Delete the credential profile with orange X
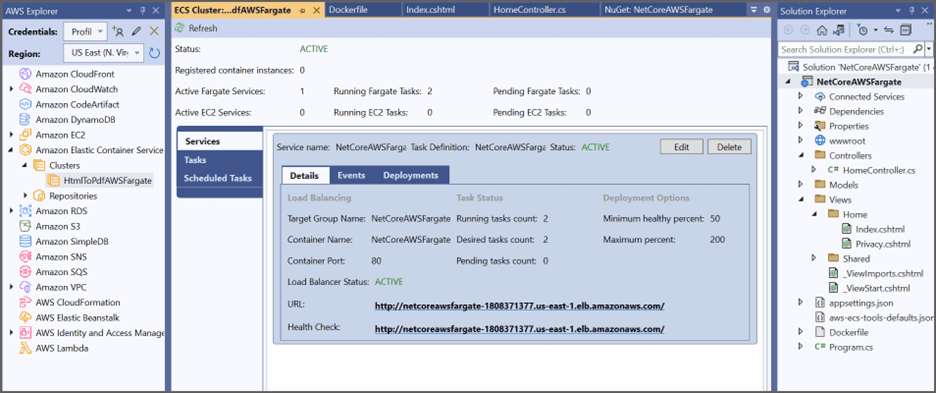This screenshot has height=393, width=936. click(x=154, y=32)
